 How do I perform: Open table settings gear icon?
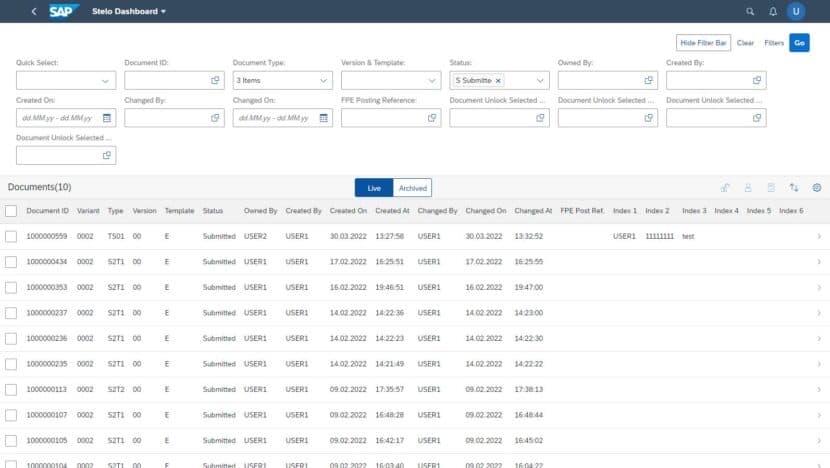(x=817, y=187)
